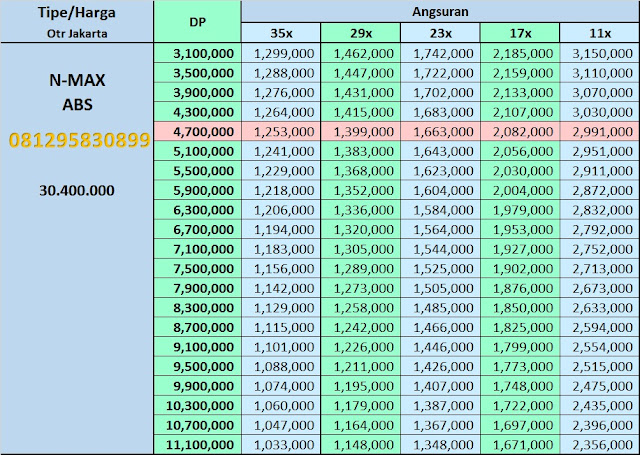Click the 11x tenor column header
The height and width of the screenshot is (455, 640).
point(597,32)
